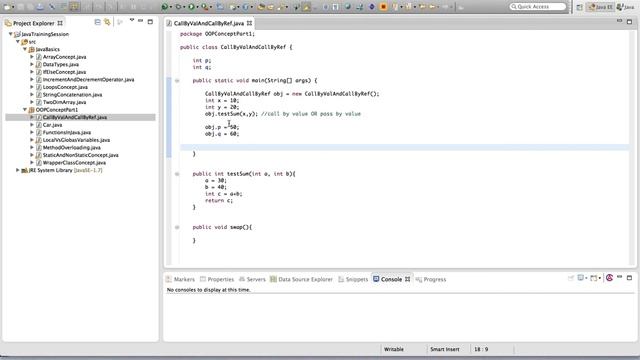The height and width of the screenshot is (360, 640).
Task: Focus the Quick Access search field
Action: click(538, 7)
